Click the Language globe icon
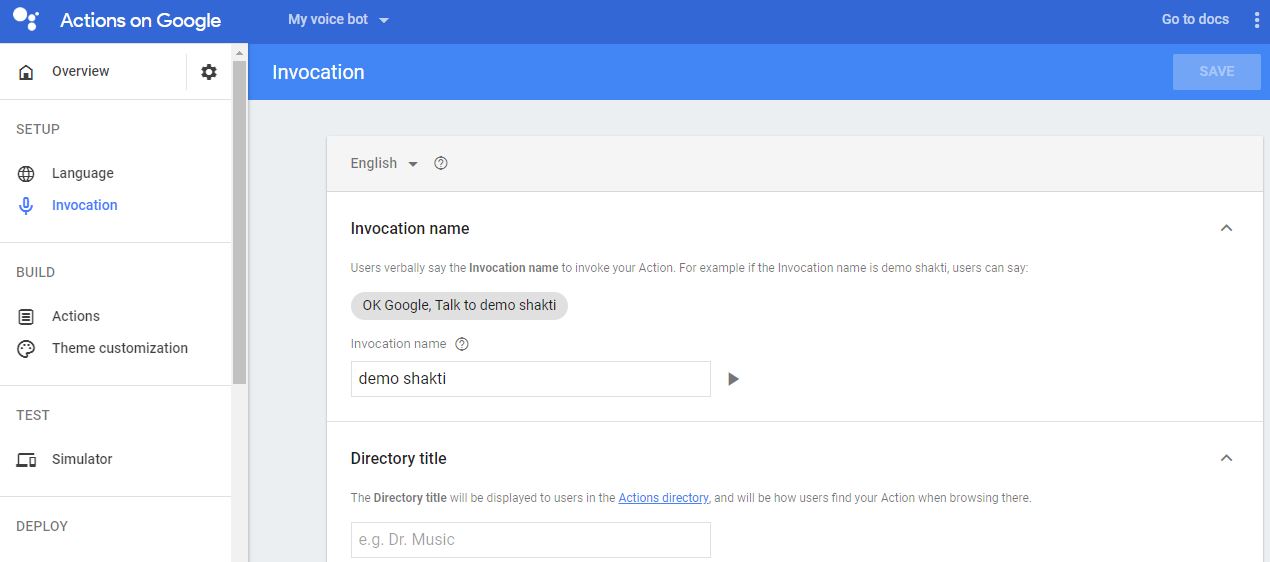Viewport: 1270px width, 562px height. (x=26, y=174)
